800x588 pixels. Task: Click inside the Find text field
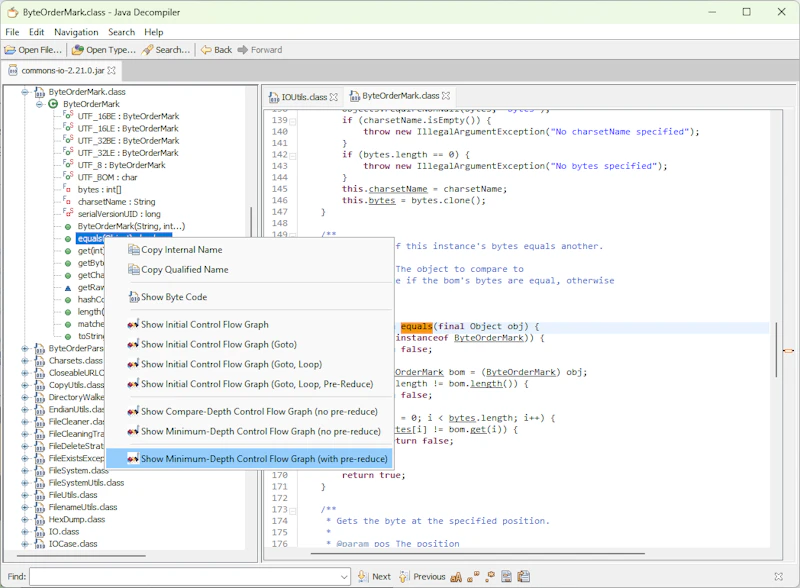coord(184,577)
